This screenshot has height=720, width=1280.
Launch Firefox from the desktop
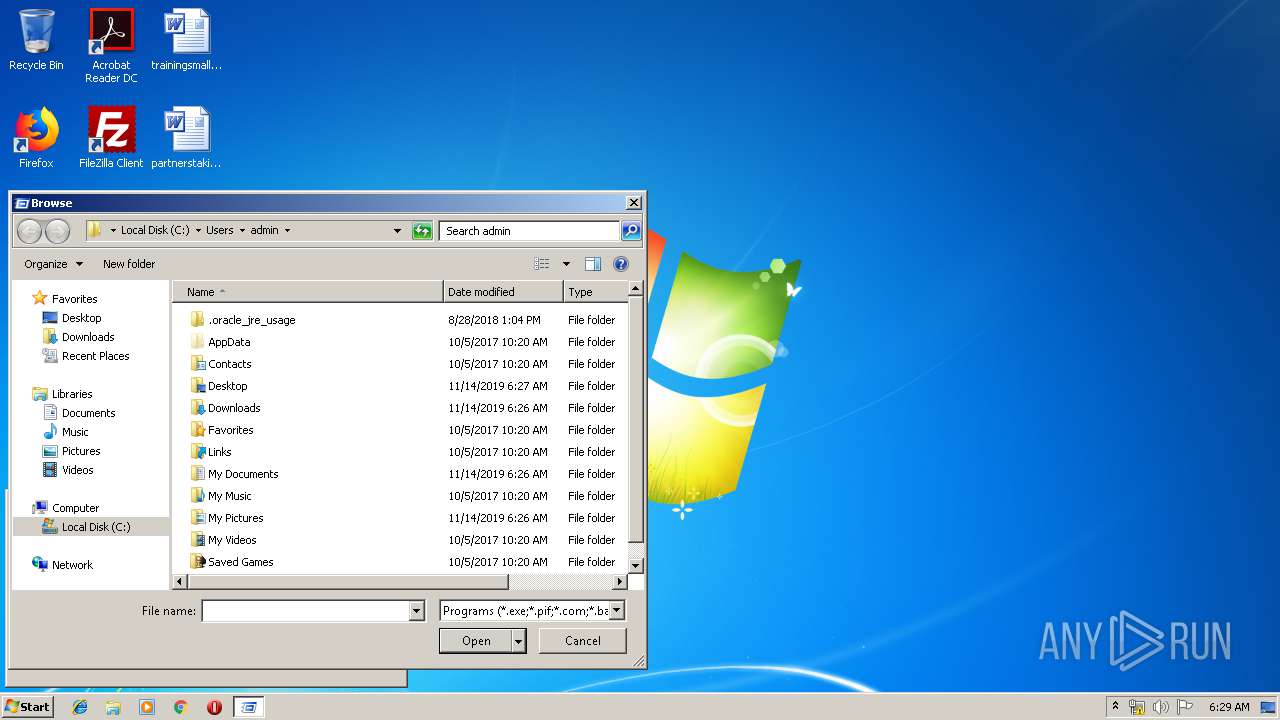pos(36,138)
